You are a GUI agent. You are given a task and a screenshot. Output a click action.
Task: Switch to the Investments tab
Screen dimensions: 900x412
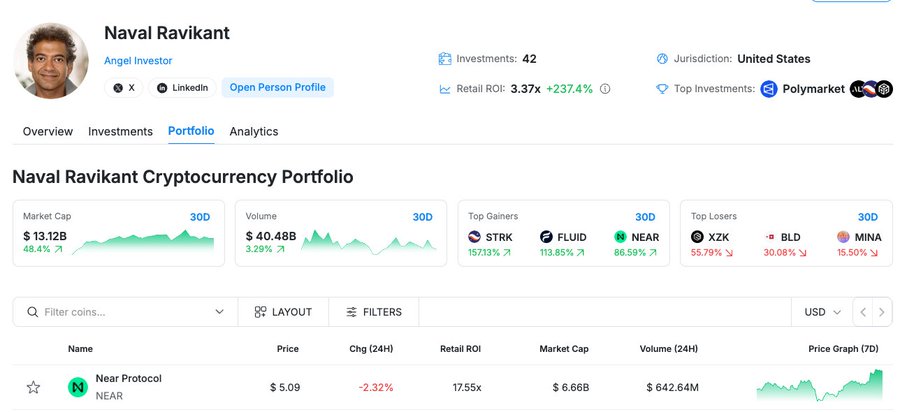click(x=120, y=131)
